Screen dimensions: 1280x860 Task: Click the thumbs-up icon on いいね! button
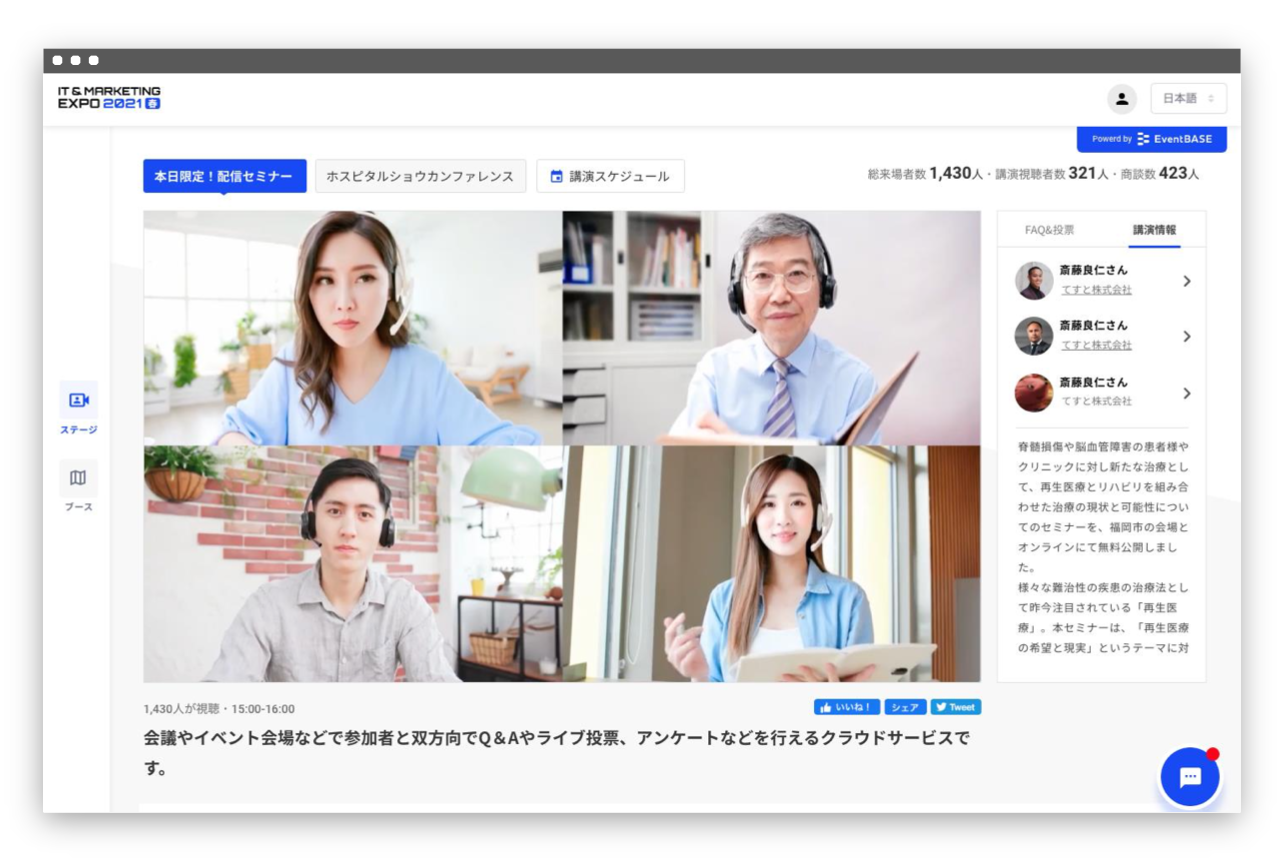tap(828, 706)
